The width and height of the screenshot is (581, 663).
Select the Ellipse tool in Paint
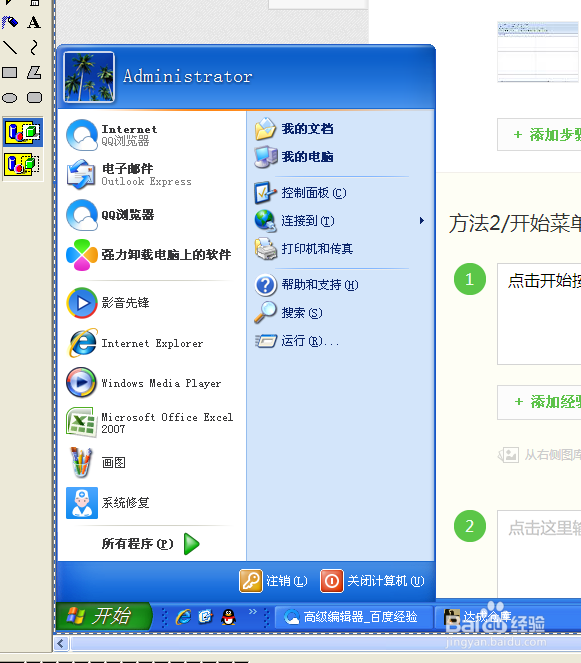[x=10, y=98]
